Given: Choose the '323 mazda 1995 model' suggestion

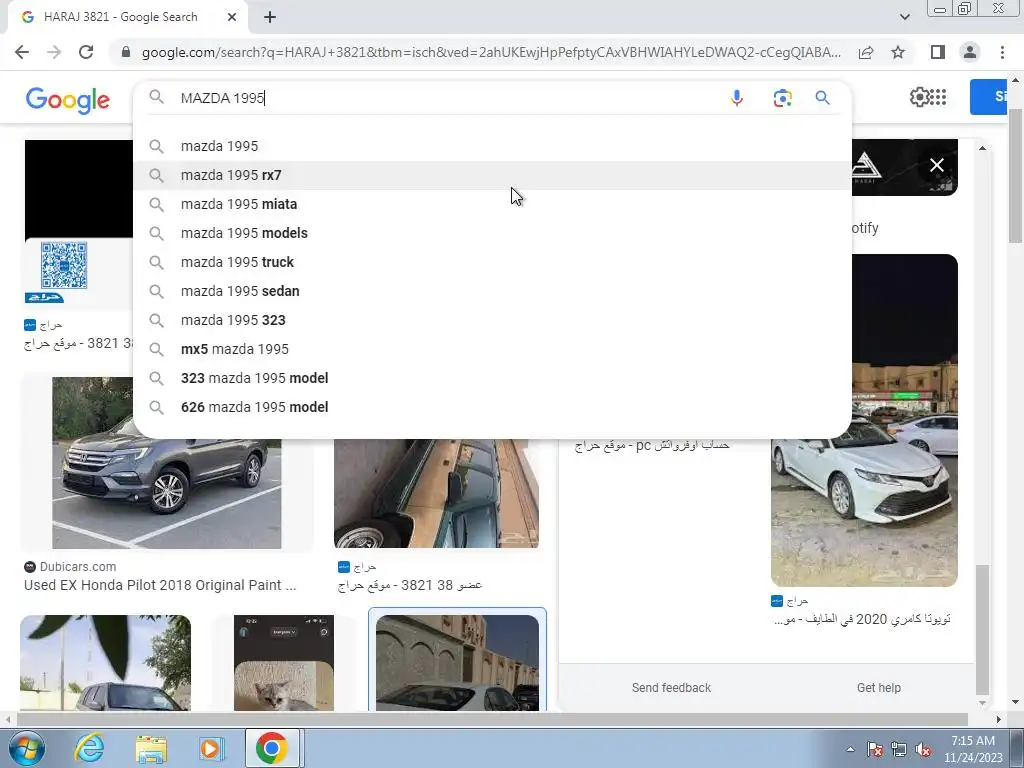Looking at the screenshot, I should point(492,378).
